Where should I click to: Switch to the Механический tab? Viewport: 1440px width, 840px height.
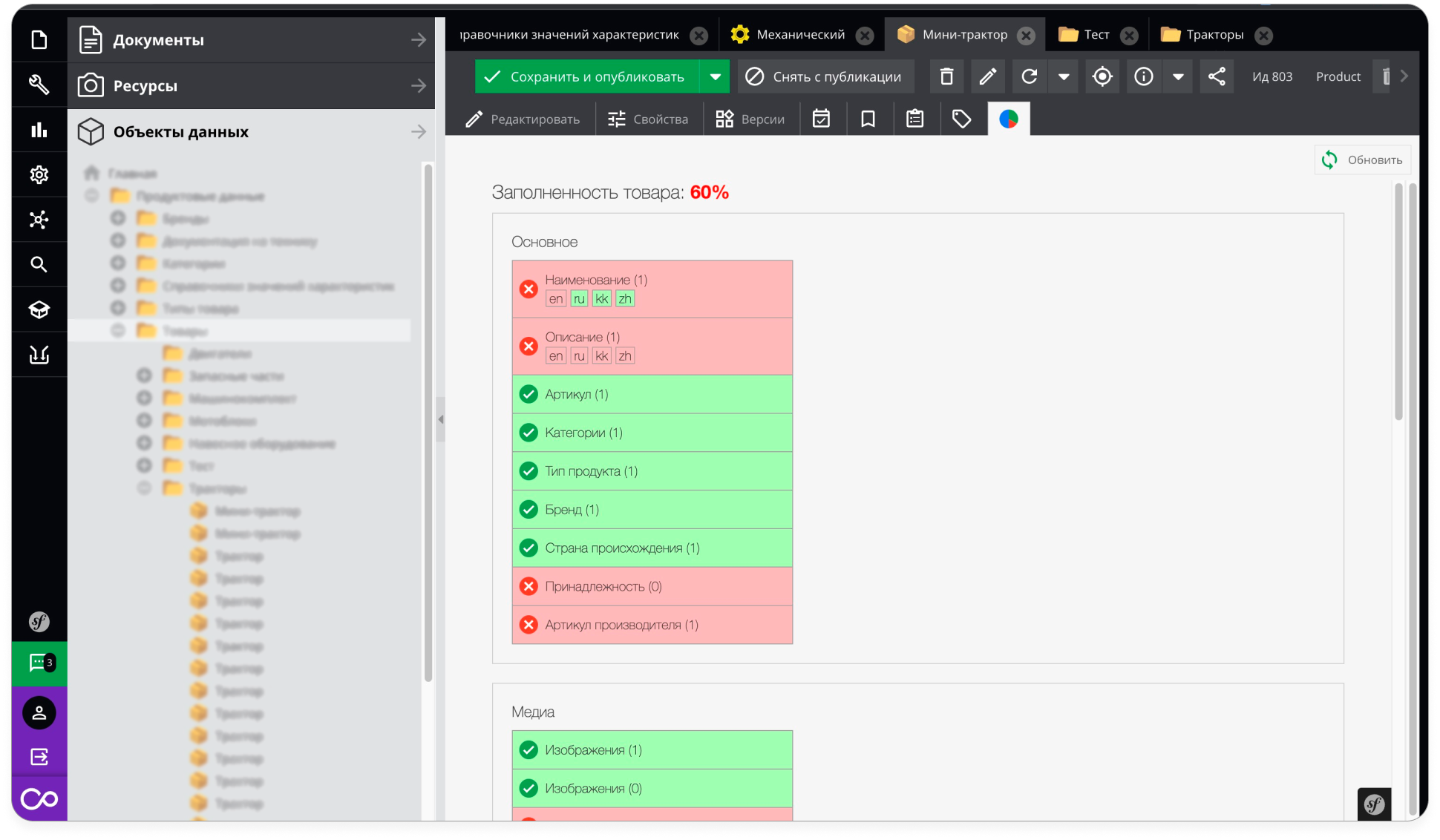(800, 35)
